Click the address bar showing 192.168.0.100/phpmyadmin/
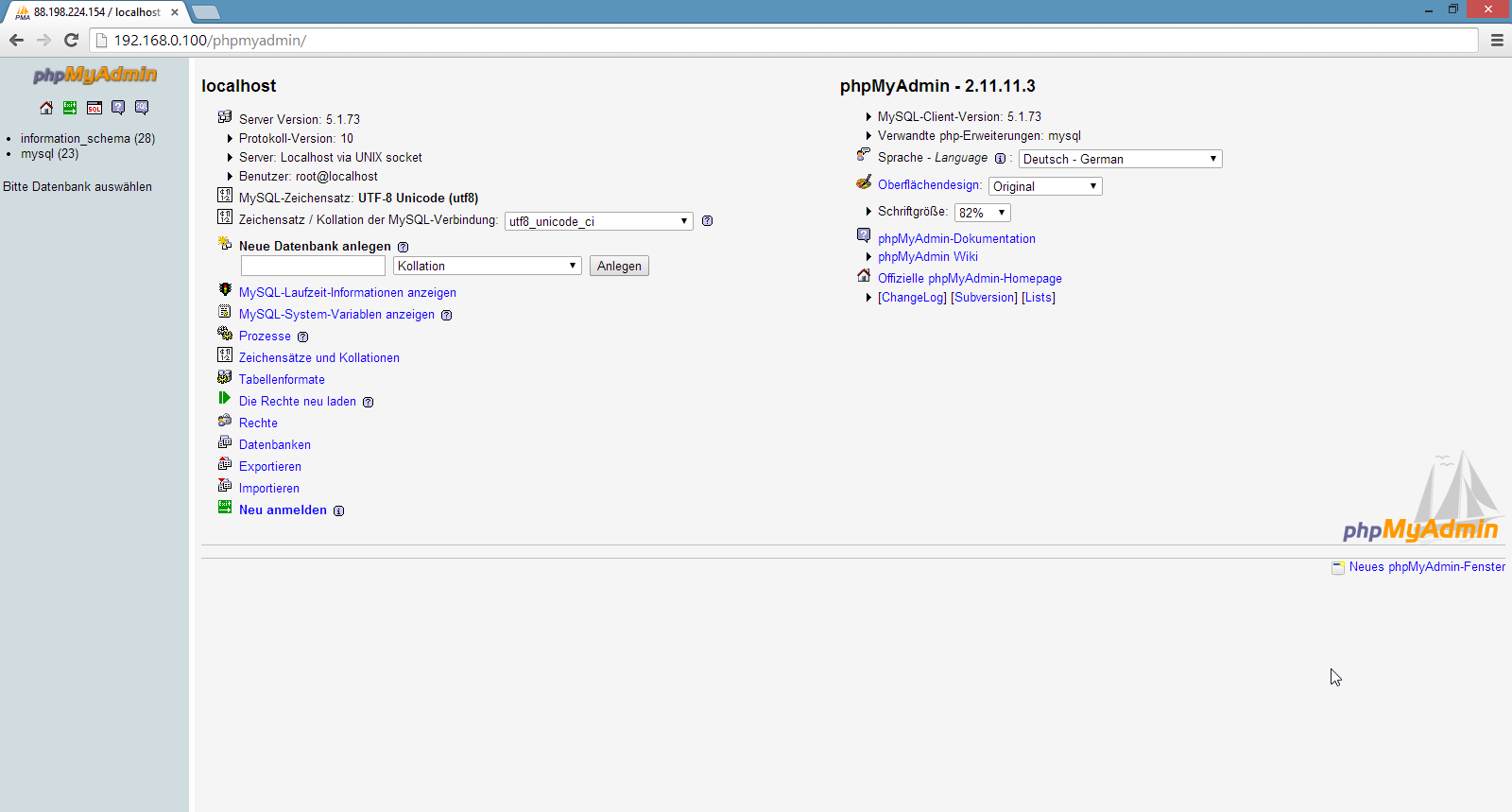The width and height of the screenshot is (1512, 812). (x=784, y=40)
